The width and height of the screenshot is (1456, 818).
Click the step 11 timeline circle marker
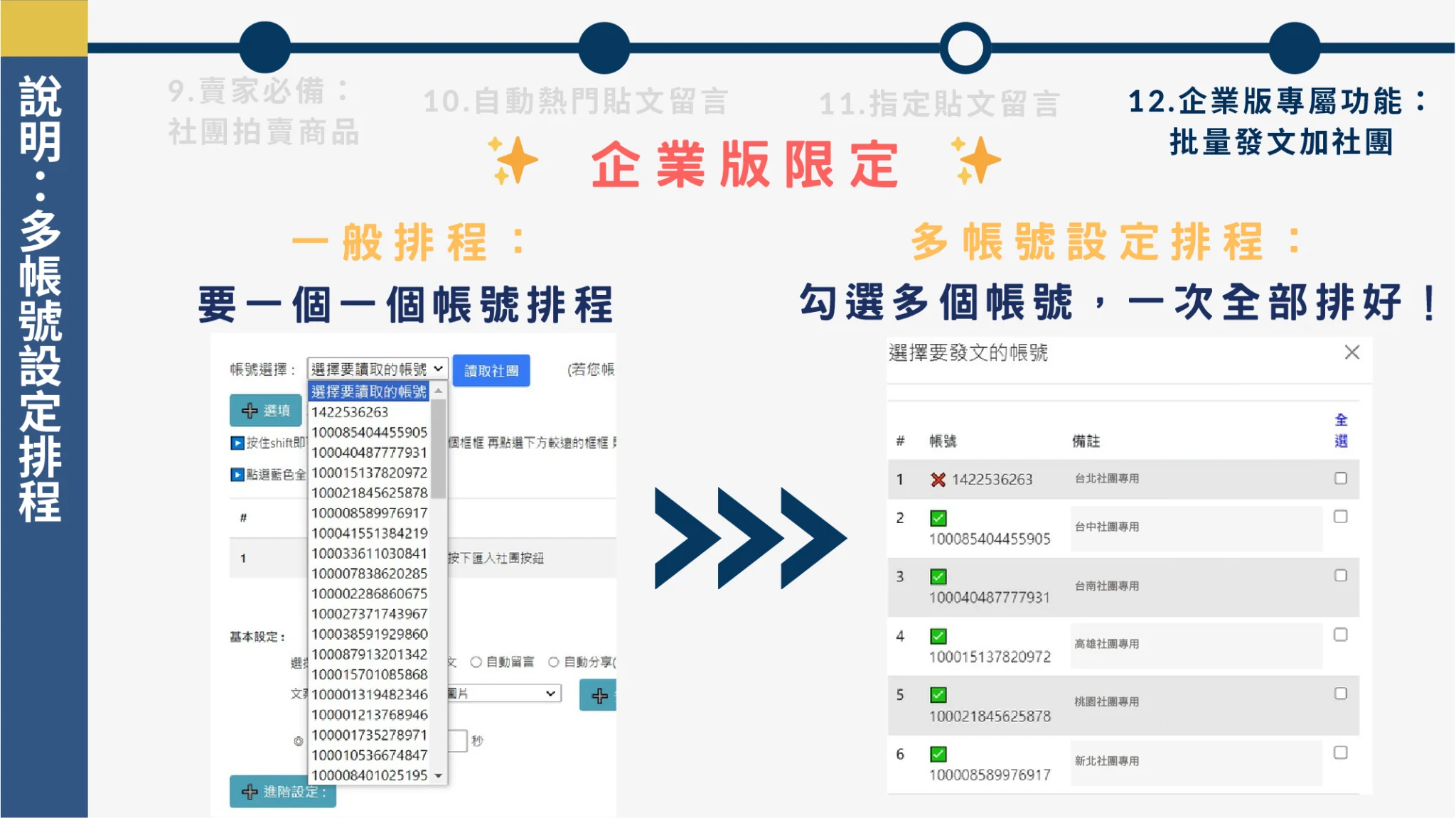(x=965, y=48)
